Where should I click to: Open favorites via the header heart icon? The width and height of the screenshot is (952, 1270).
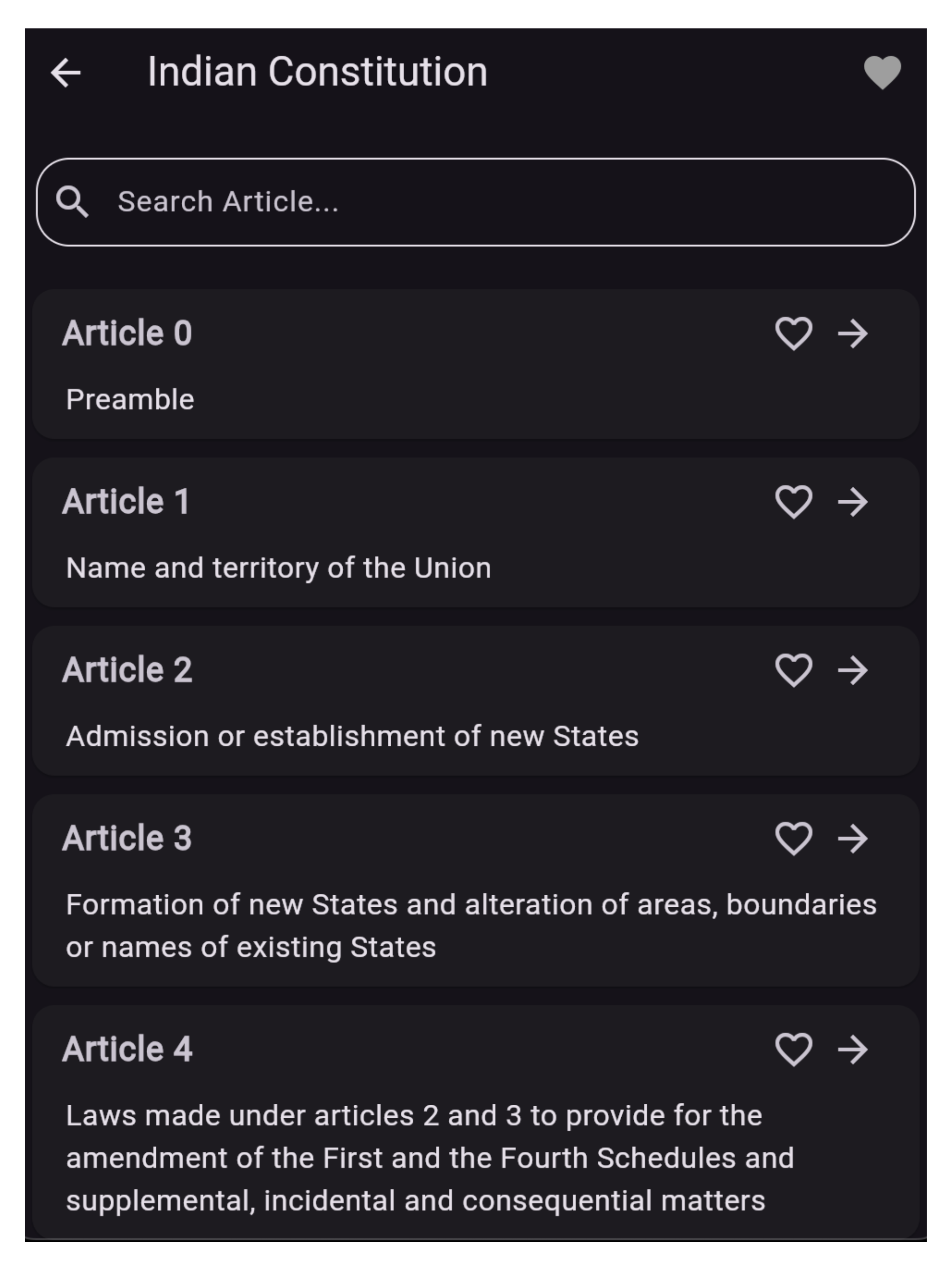[x=882, y=73]
